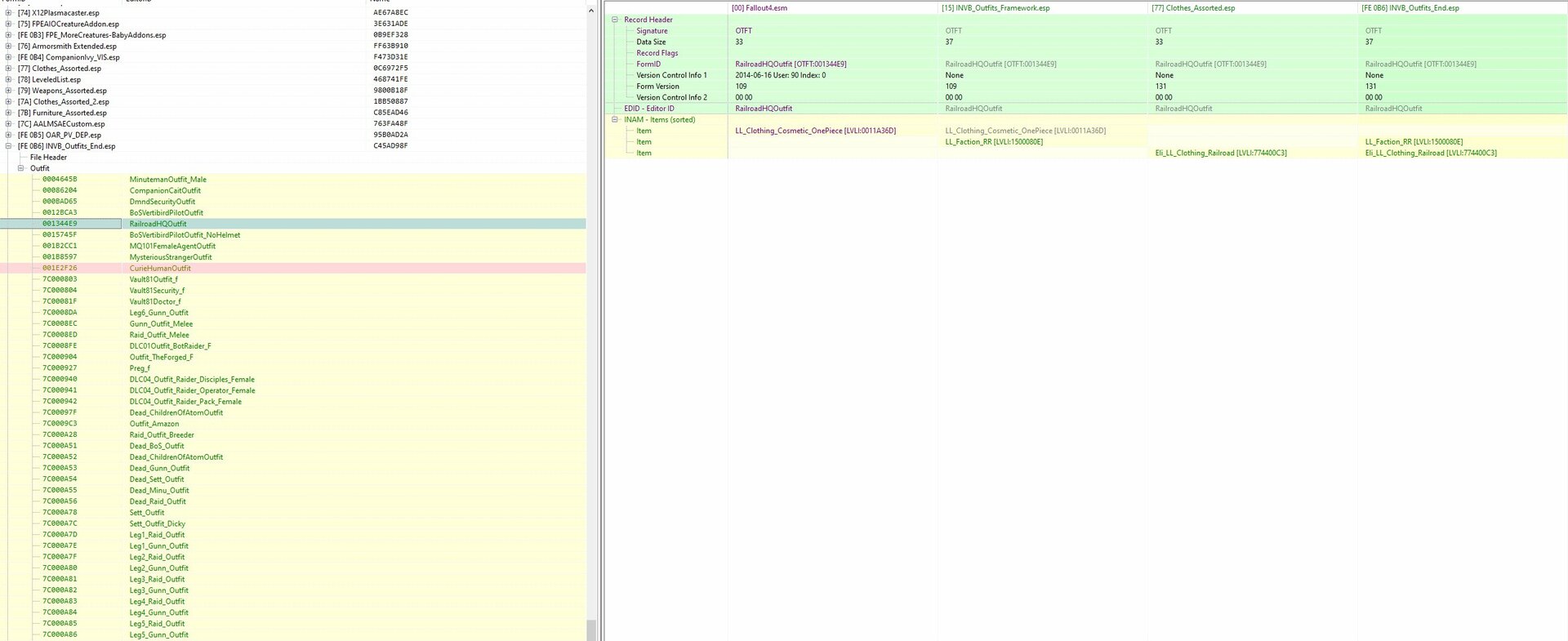Expand the [FE 0B4] CompanionIvy_VIS.esp node
Screen dimensions: 1568x641
(x=8, y=57)
